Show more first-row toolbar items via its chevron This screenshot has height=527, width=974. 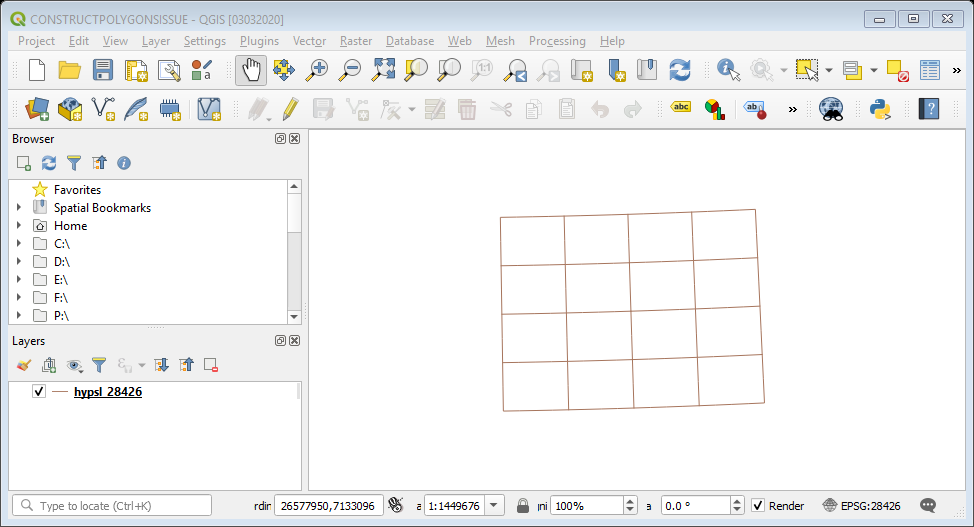(x=957, y=70)
